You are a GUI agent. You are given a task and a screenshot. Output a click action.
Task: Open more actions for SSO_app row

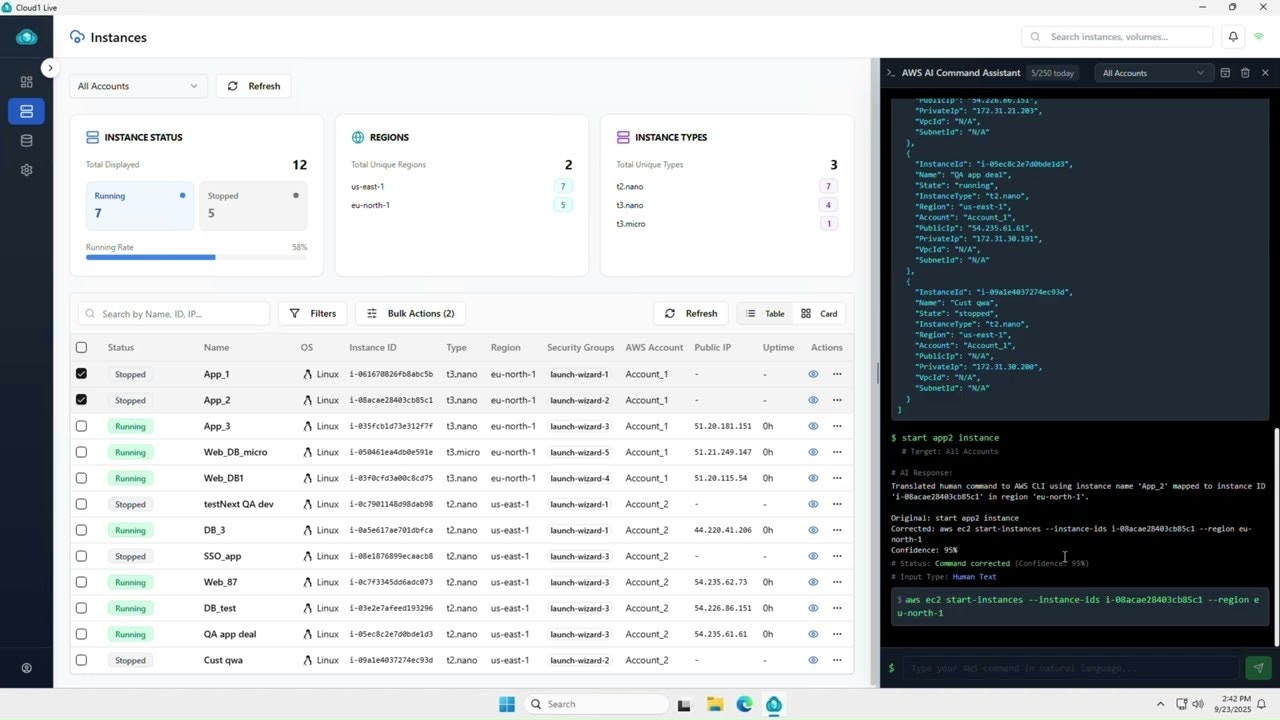click(x=837, y=556)
